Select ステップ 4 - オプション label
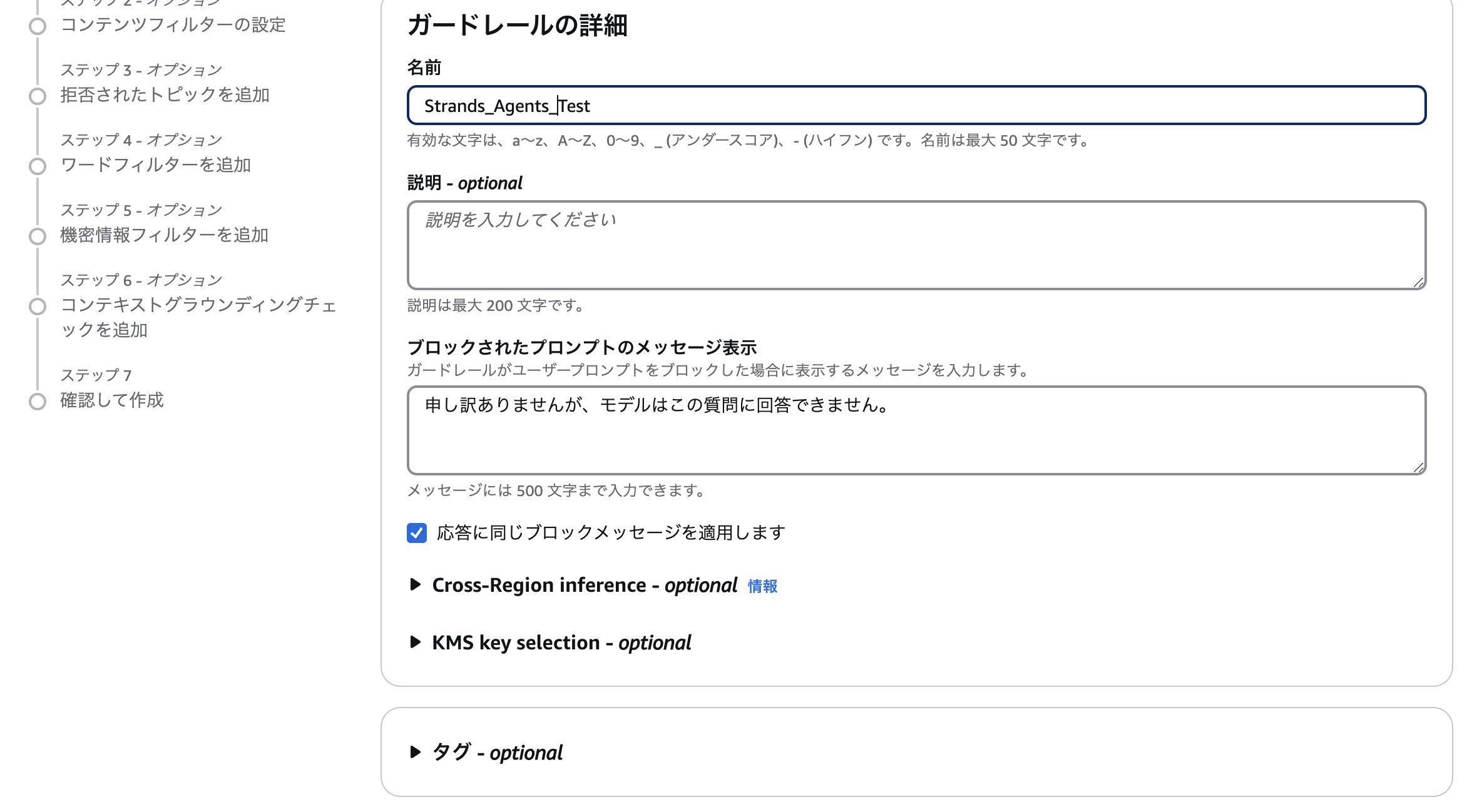1467x812 pixels. [141, 139]
